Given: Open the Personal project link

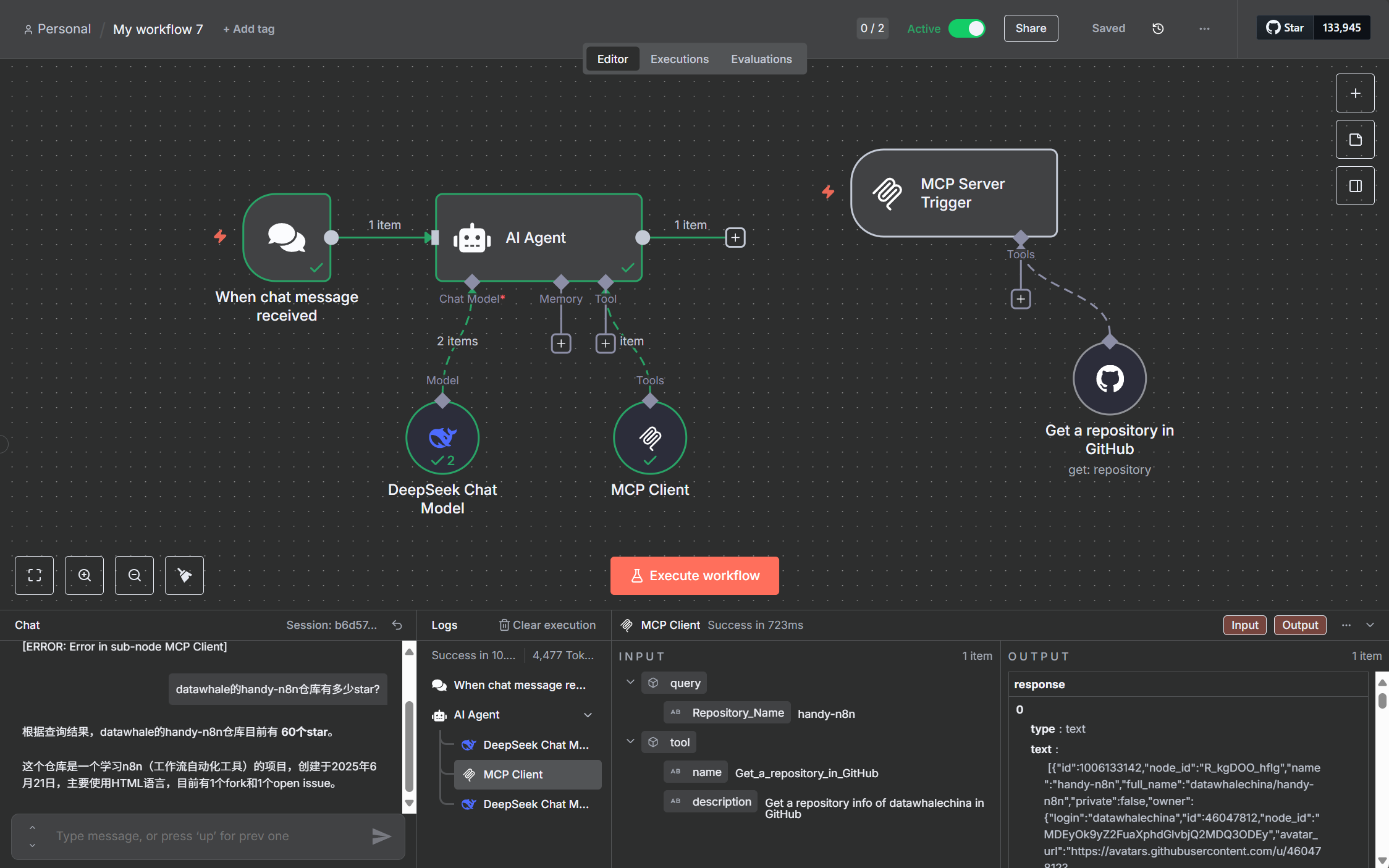Looking at the screenshot, I should 57,29.
